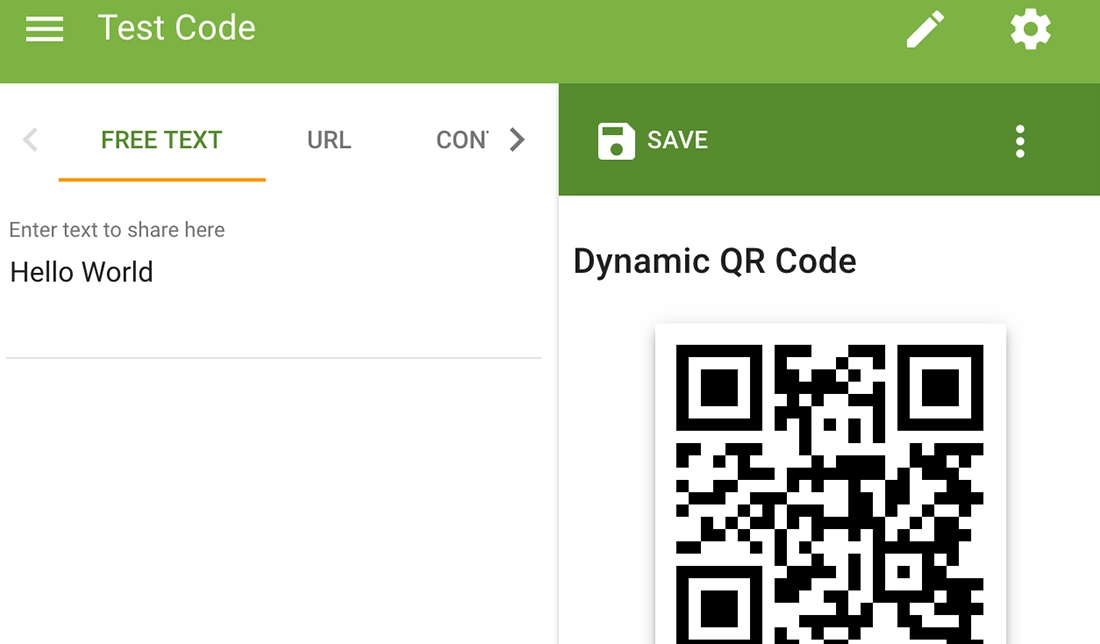Select the FREE TEXT tab
Screen dimensions: 1100x644
[161, 140]
